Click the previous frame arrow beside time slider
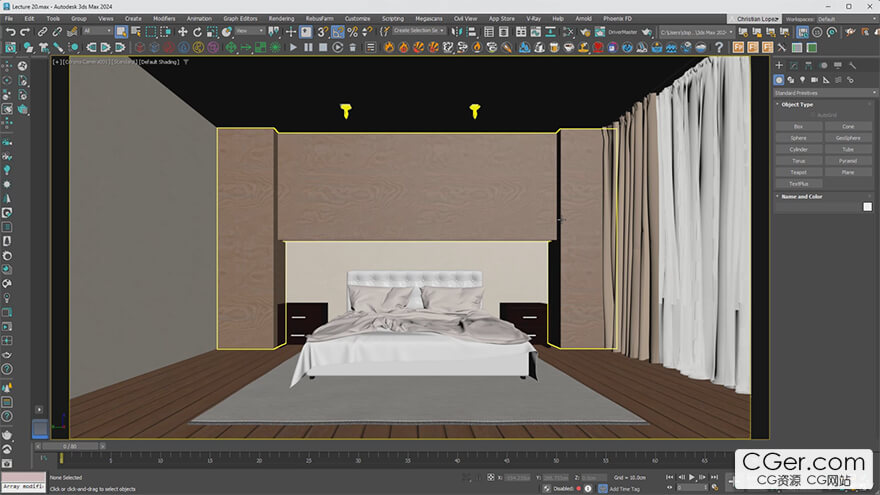 (x=38, y=447)
